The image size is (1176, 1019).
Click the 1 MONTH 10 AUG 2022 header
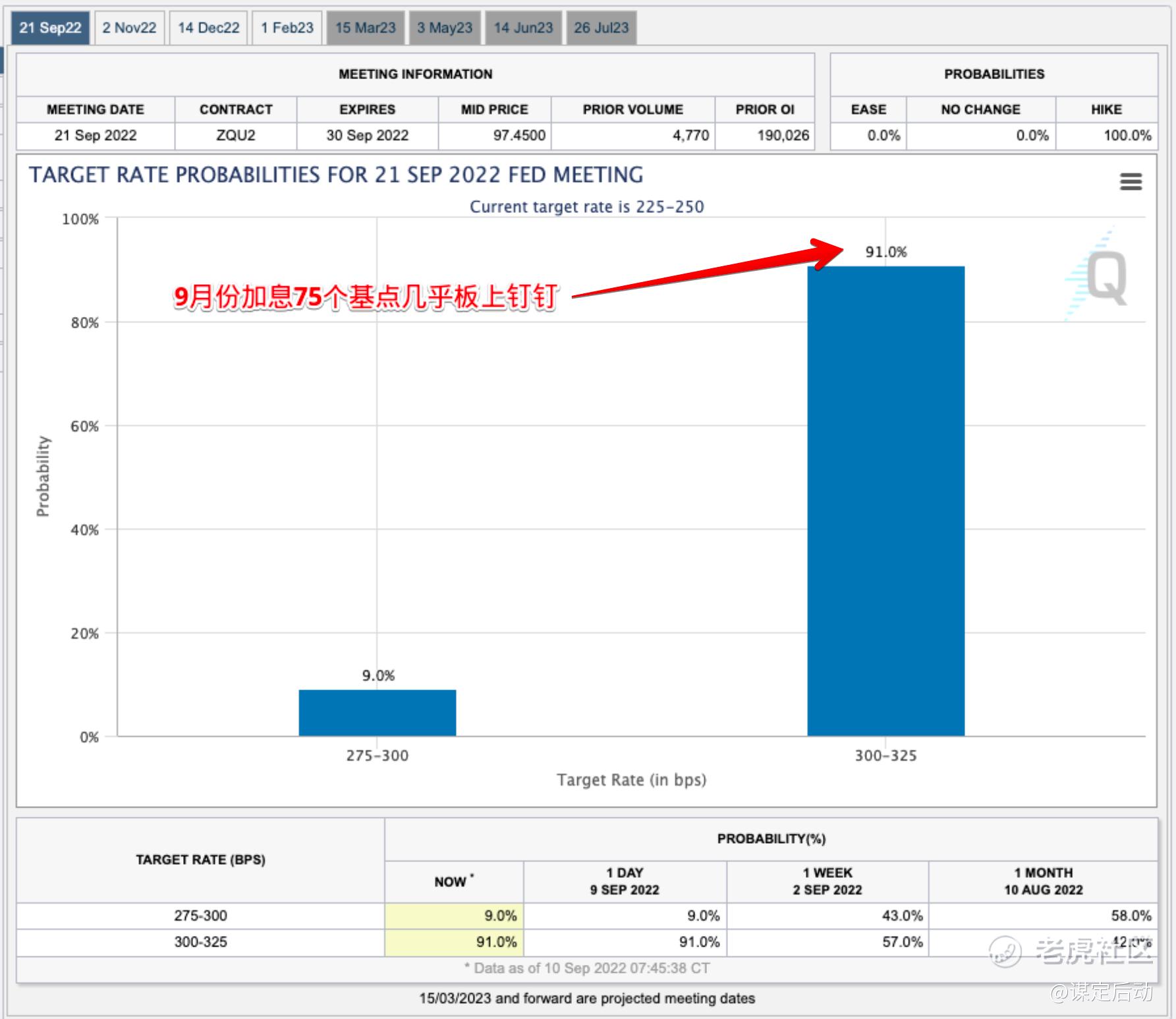[1043, 881]
